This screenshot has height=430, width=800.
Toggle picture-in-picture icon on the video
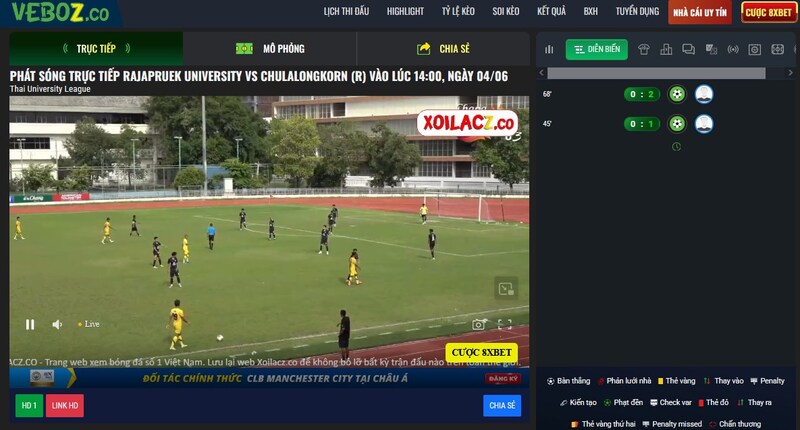pos(506,289)
